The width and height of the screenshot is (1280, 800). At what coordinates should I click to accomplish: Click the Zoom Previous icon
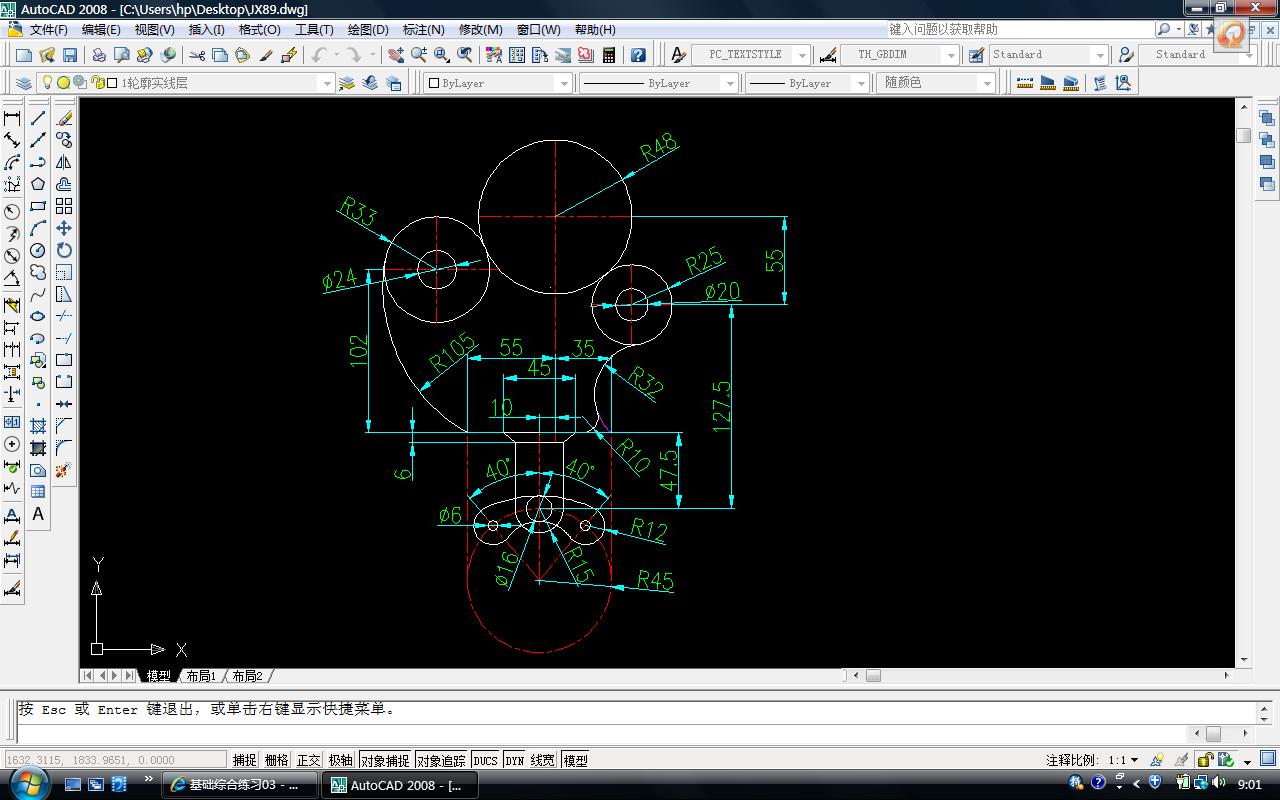[465, 55]
